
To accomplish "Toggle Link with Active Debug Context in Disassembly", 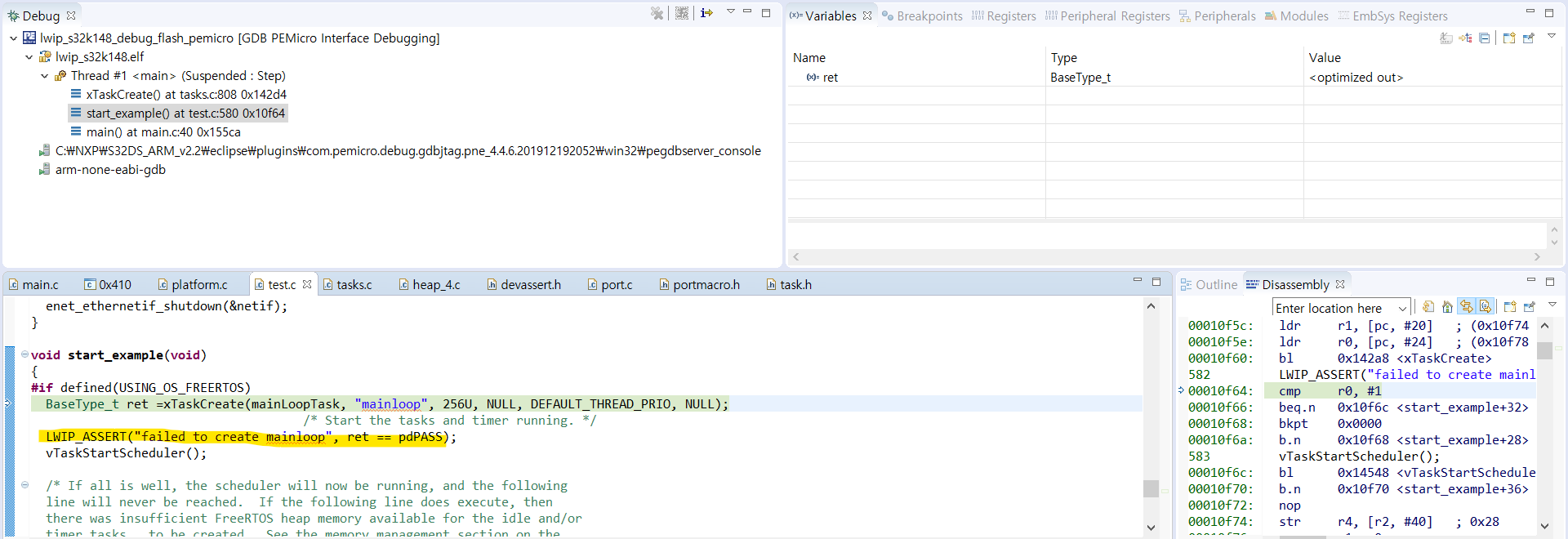I will [x=1467, y=307].
